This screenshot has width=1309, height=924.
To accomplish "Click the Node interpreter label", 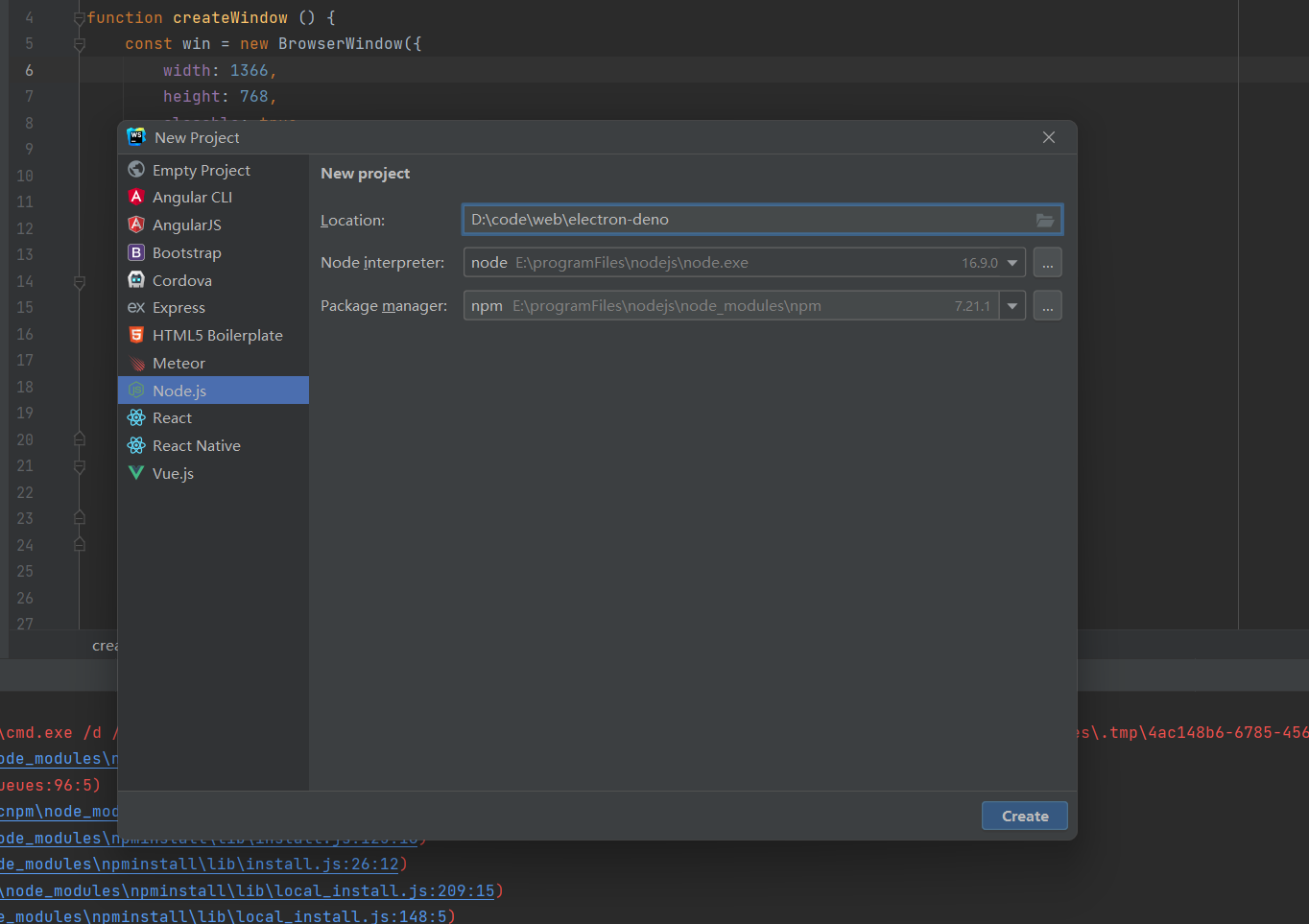I will click(x=382, y=263).
